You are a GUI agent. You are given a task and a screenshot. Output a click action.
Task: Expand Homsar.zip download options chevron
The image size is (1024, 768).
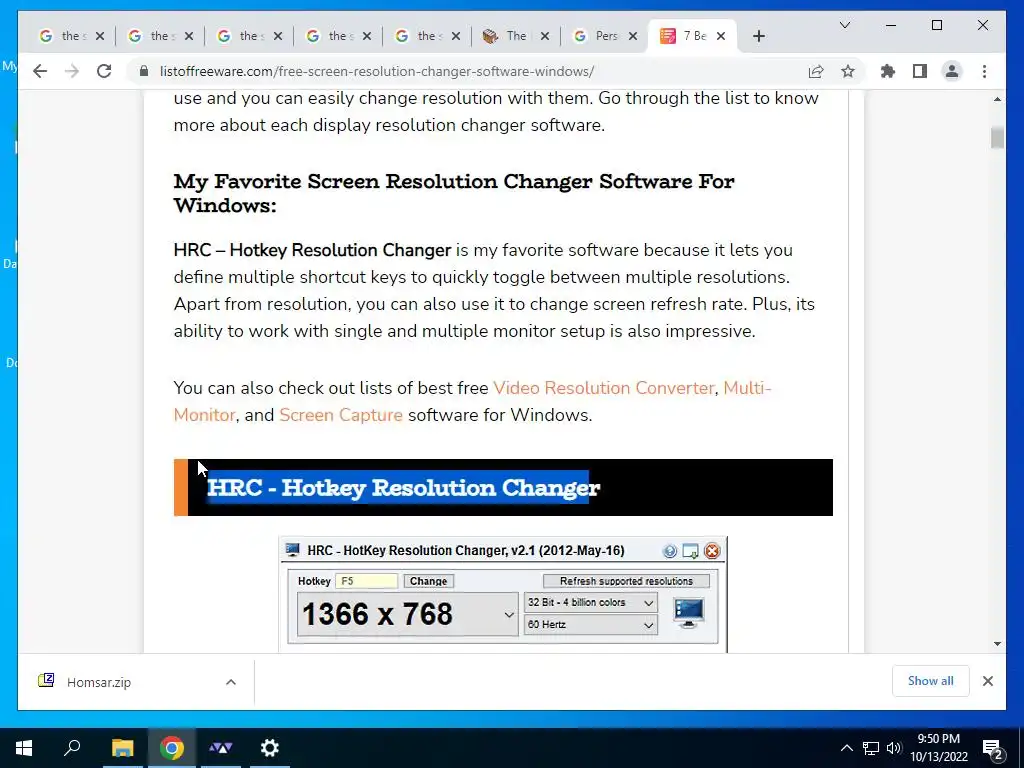(x=231, y=682)
